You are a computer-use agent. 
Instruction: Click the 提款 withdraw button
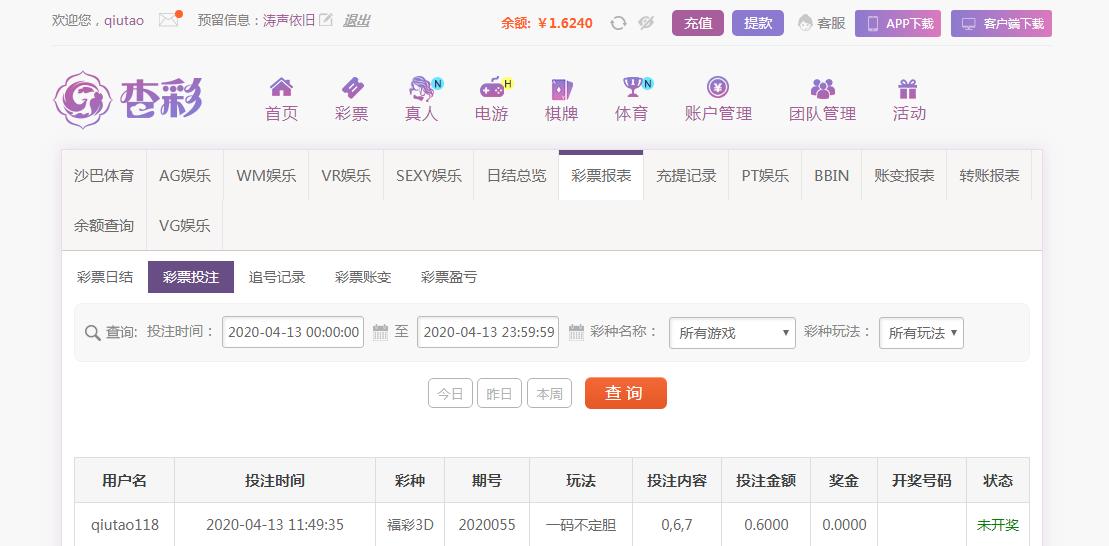(x=758, y=23)
